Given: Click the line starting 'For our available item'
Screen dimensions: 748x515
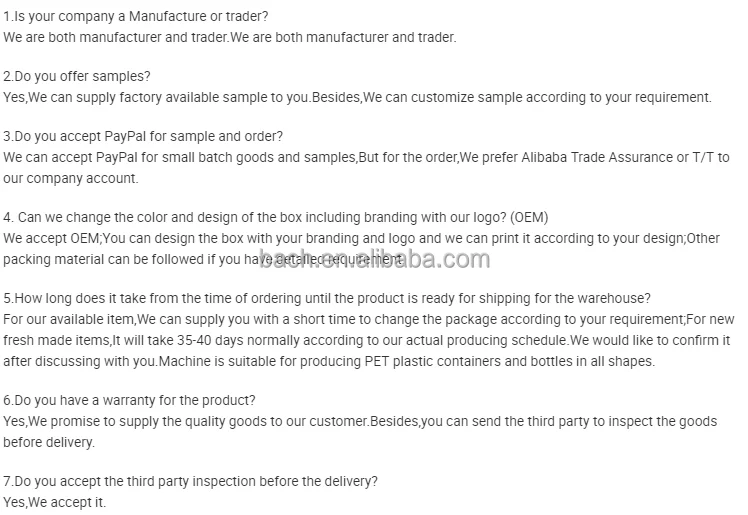Looking at the screenshot, I should 368,319.
